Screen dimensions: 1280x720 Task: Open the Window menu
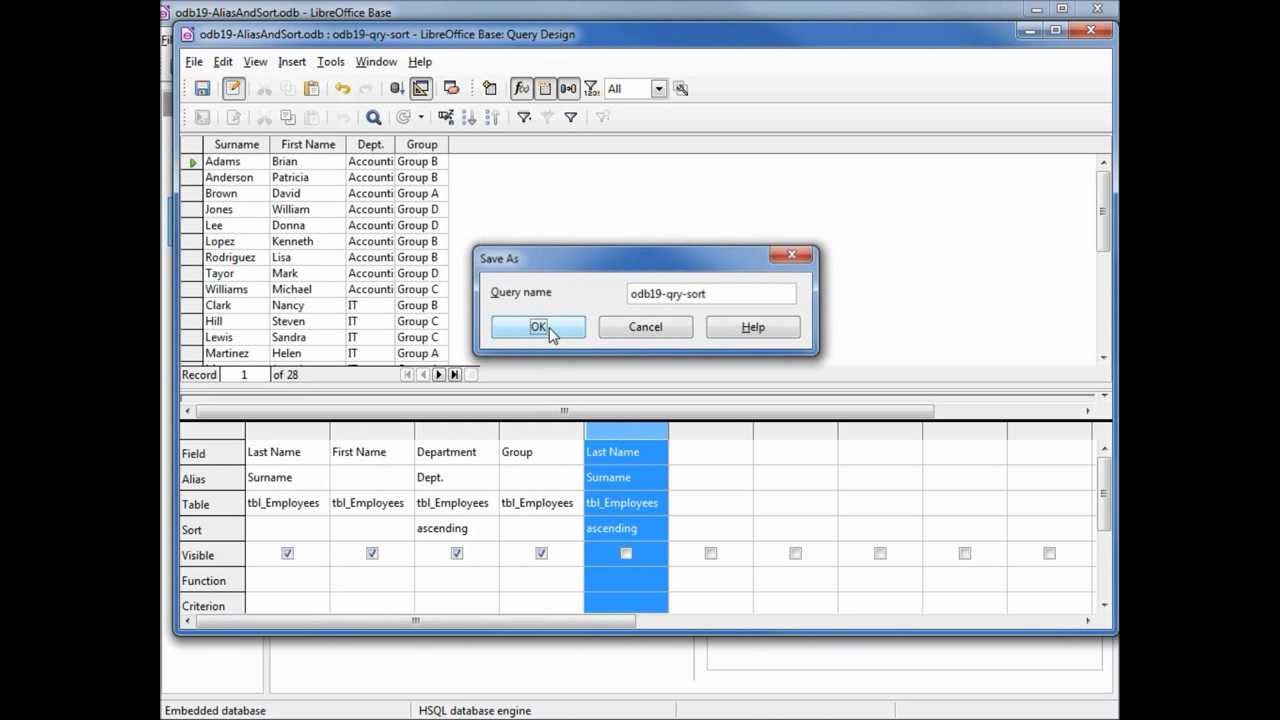point(376,62)
